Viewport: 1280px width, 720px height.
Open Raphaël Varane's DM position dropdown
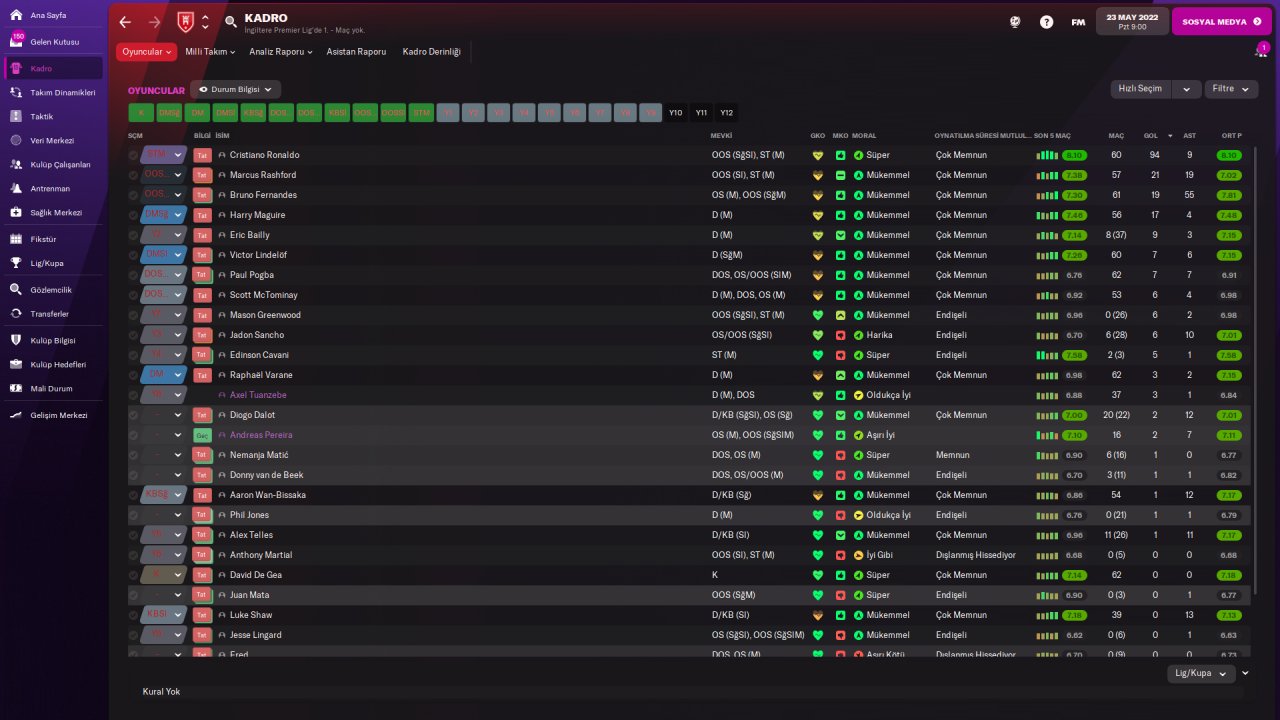coord(164,375)
